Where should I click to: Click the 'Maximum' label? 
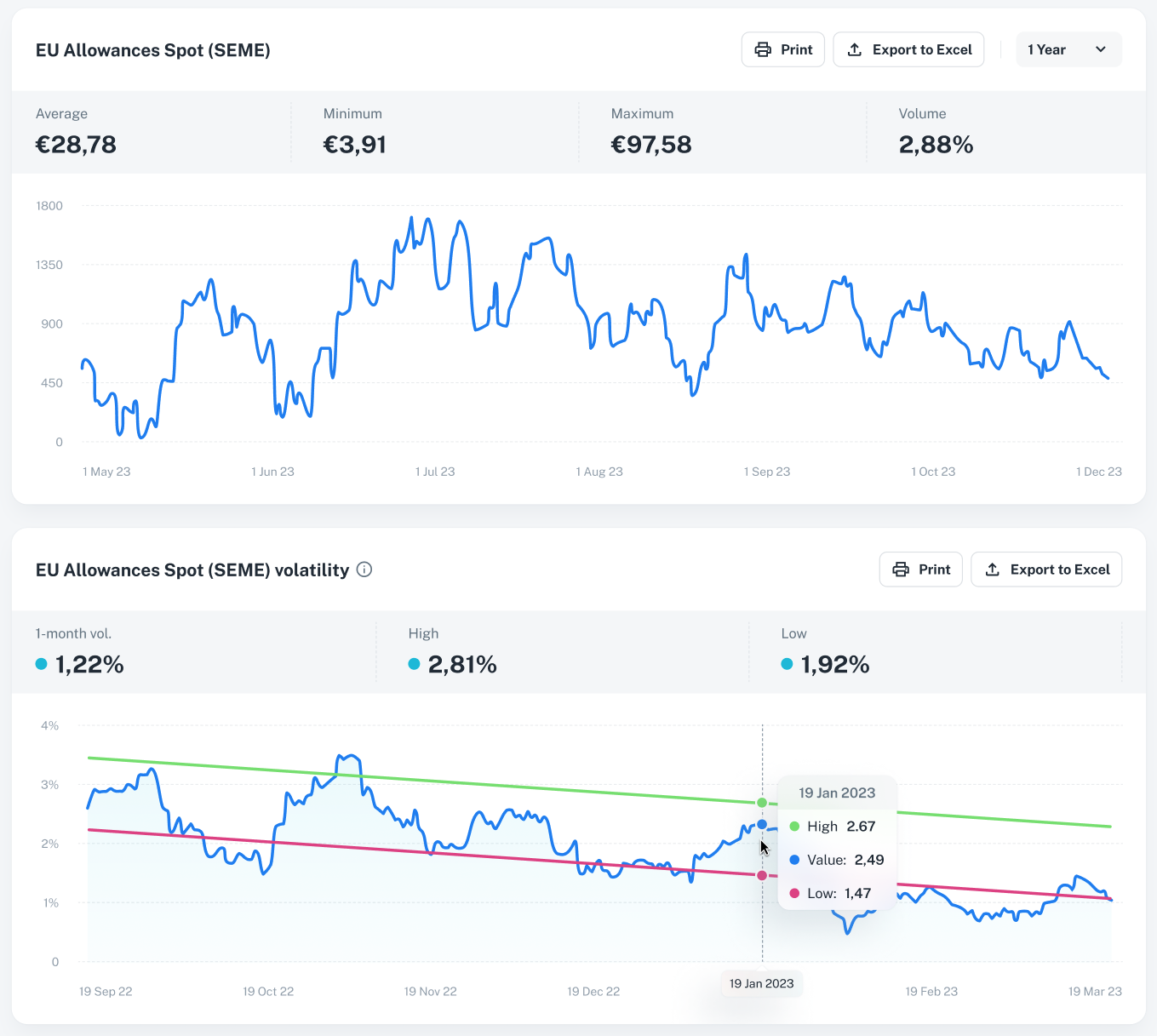[x=642, y=113]
